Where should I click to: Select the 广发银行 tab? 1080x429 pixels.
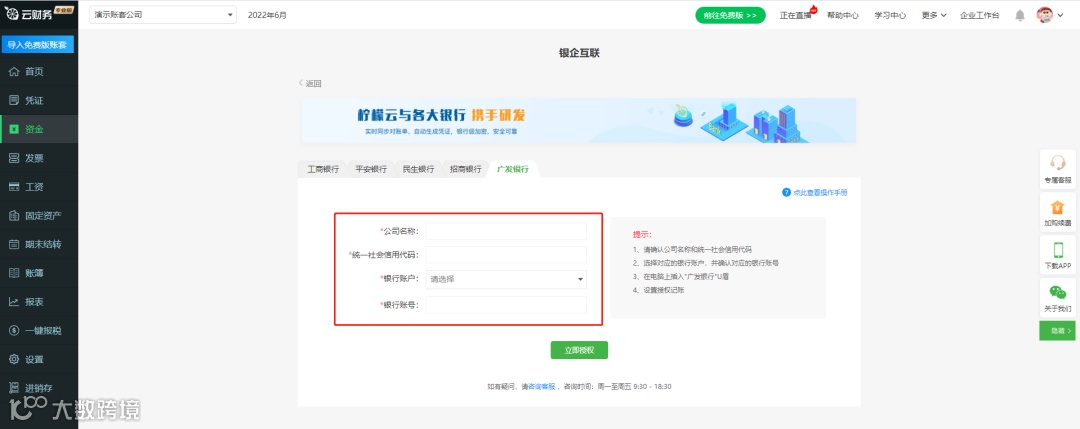[x=513, y=169]
